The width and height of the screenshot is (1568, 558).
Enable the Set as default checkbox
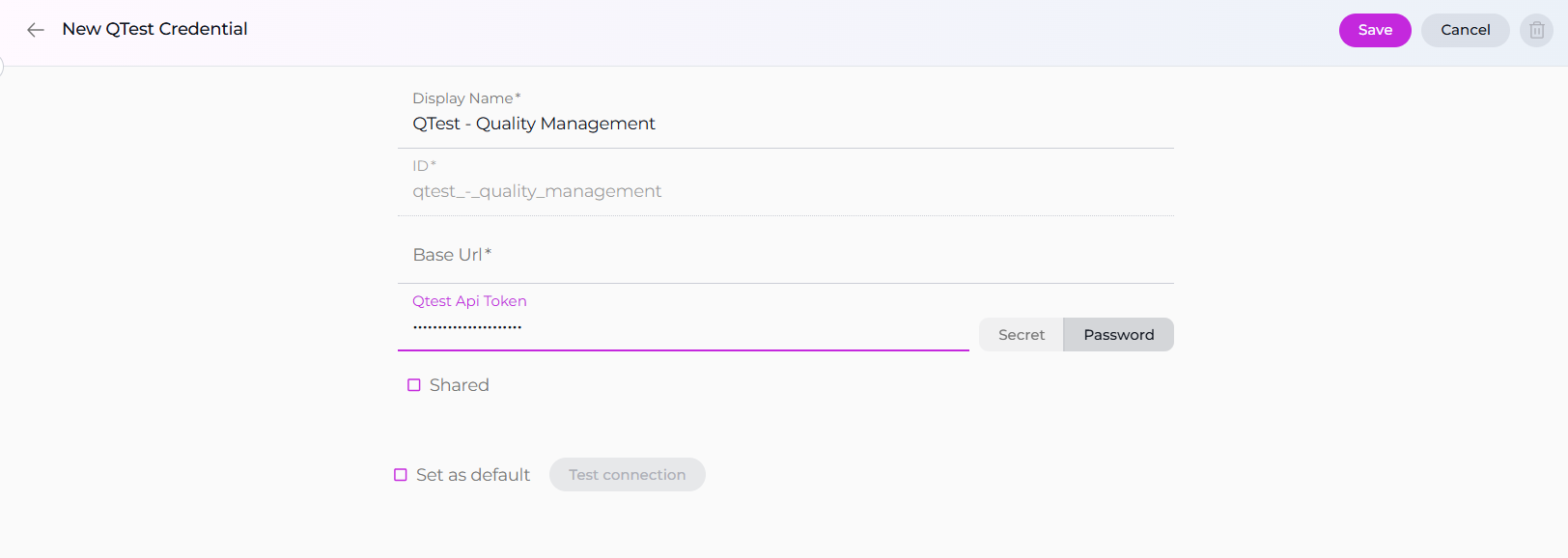[x=401, y=475]
